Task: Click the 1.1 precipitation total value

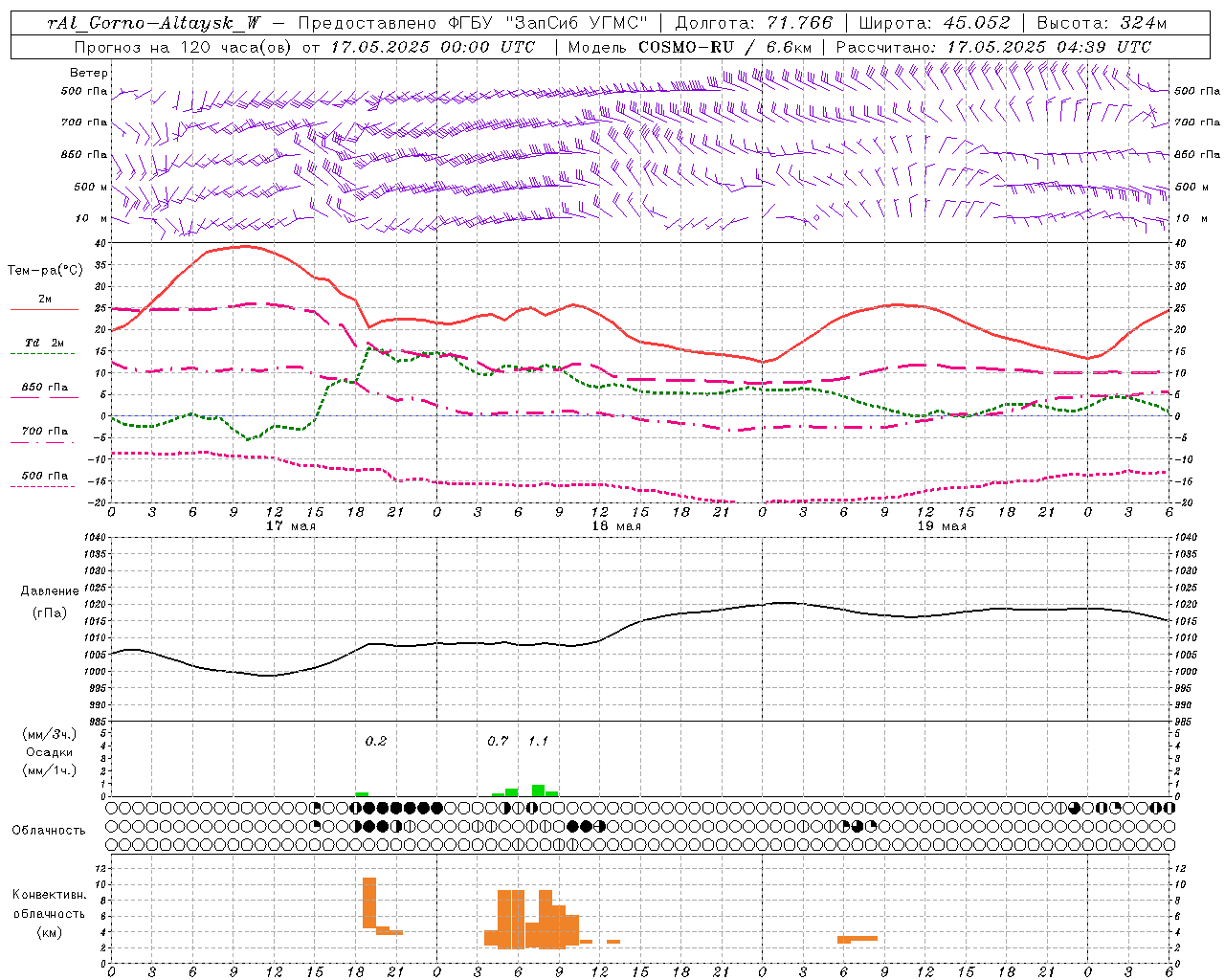Action: 538,742
